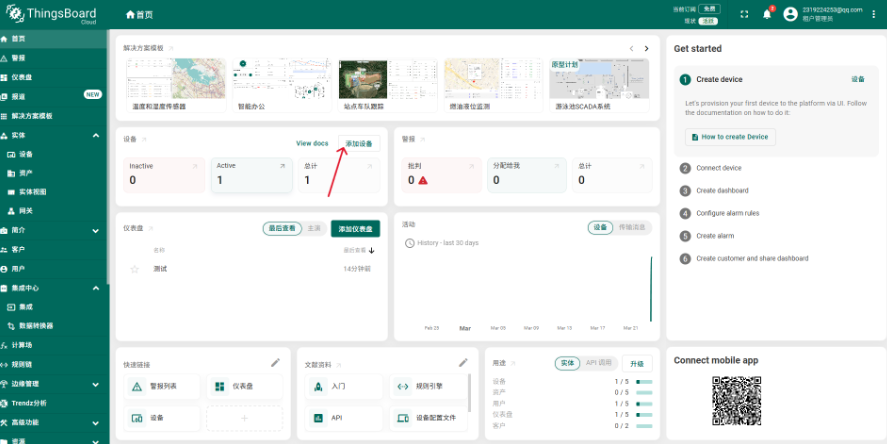Image resolution: width=887 pixels, height=444 pixels.
Task: Star the 测试 dashboard
Action: point(134,269)
